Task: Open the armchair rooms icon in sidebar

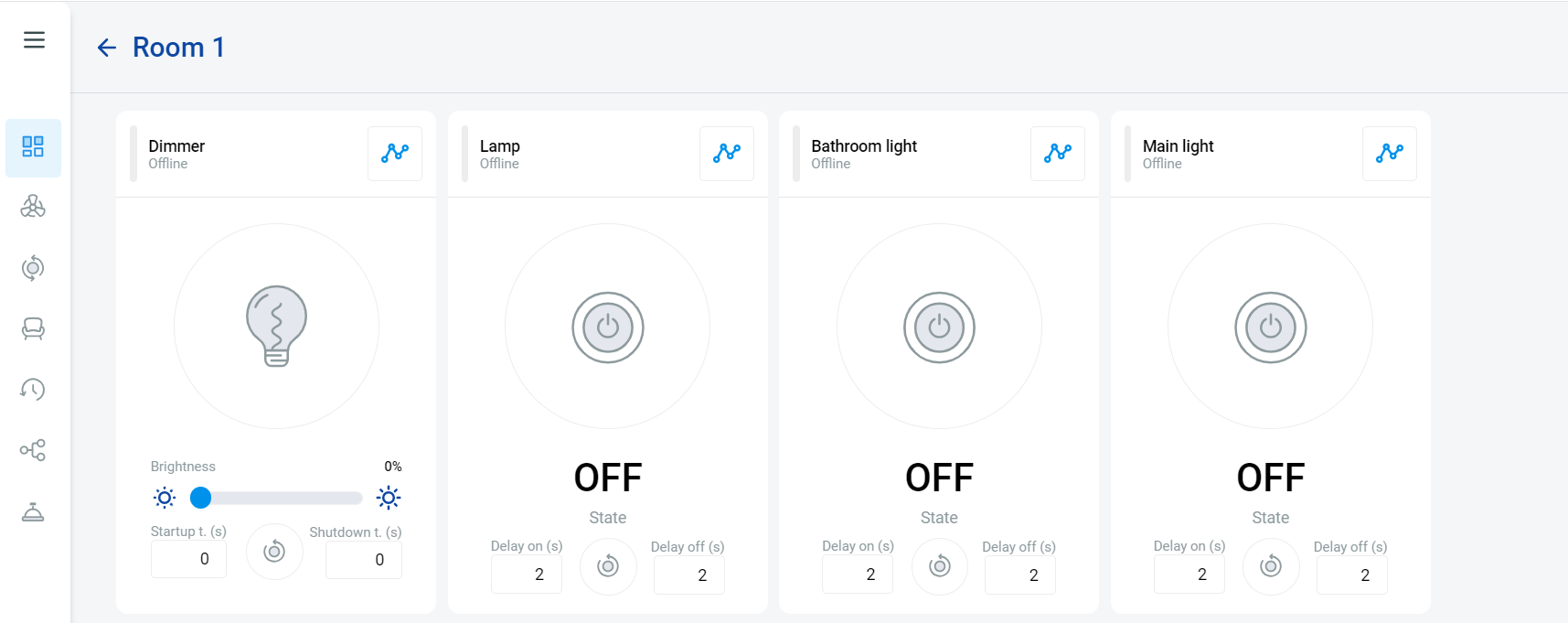Action: (33, 328)
